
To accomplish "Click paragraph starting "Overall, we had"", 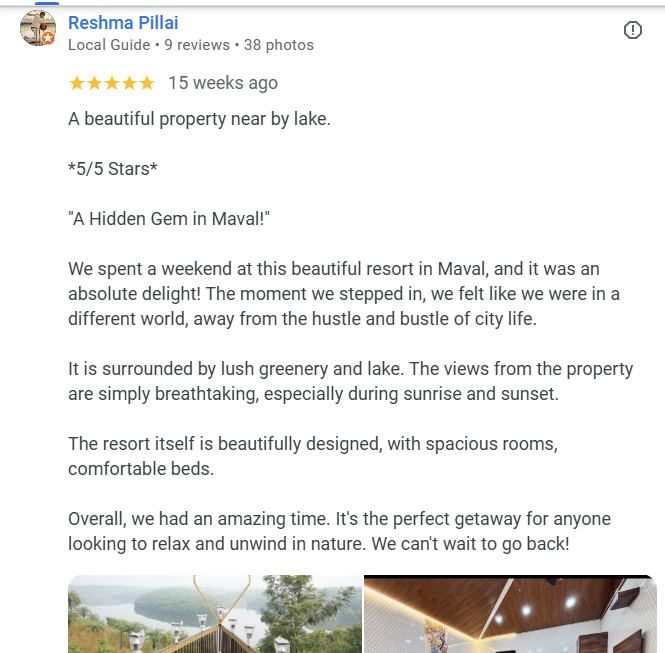I will pos(339,531).
